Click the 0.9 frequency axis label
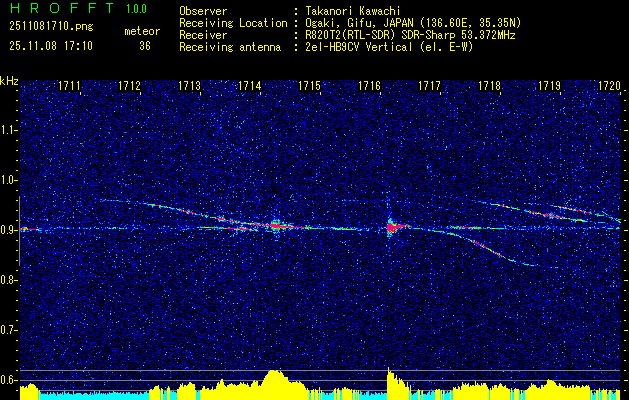The width and height of the screenshot is (629, 400). (8, 230)
